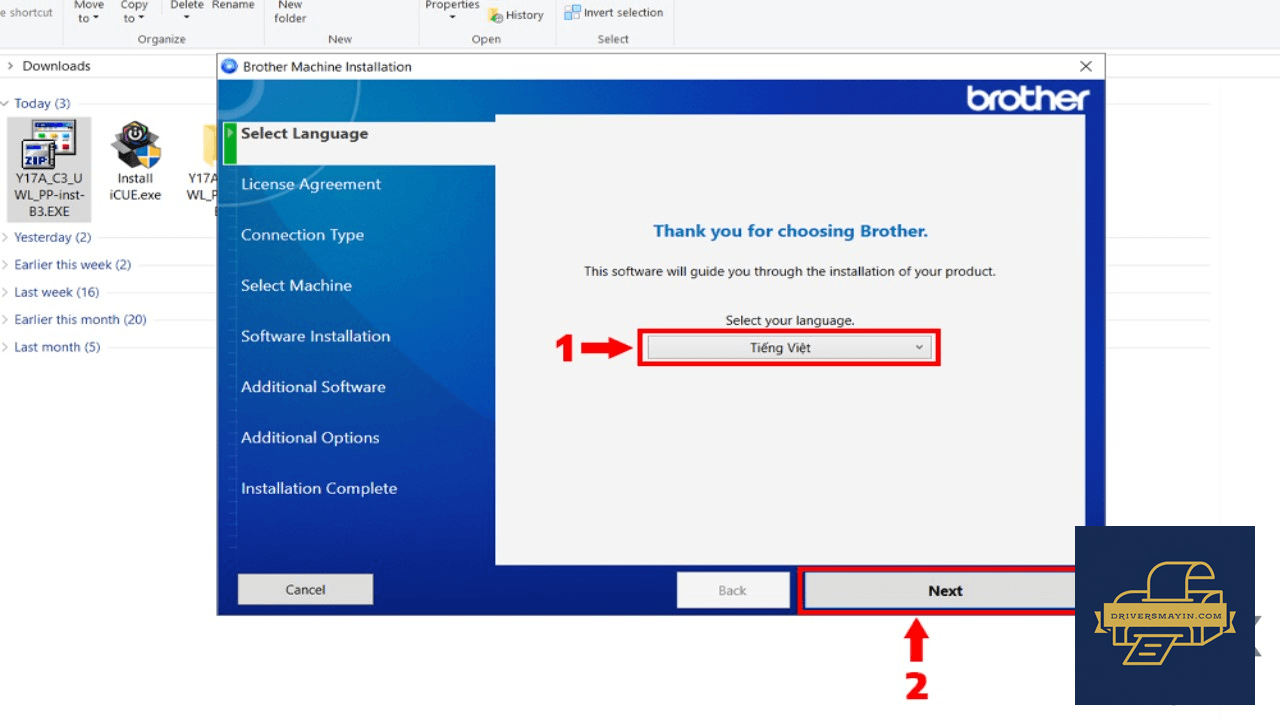Expand the Yesterday (2) file group

point(5,238)
